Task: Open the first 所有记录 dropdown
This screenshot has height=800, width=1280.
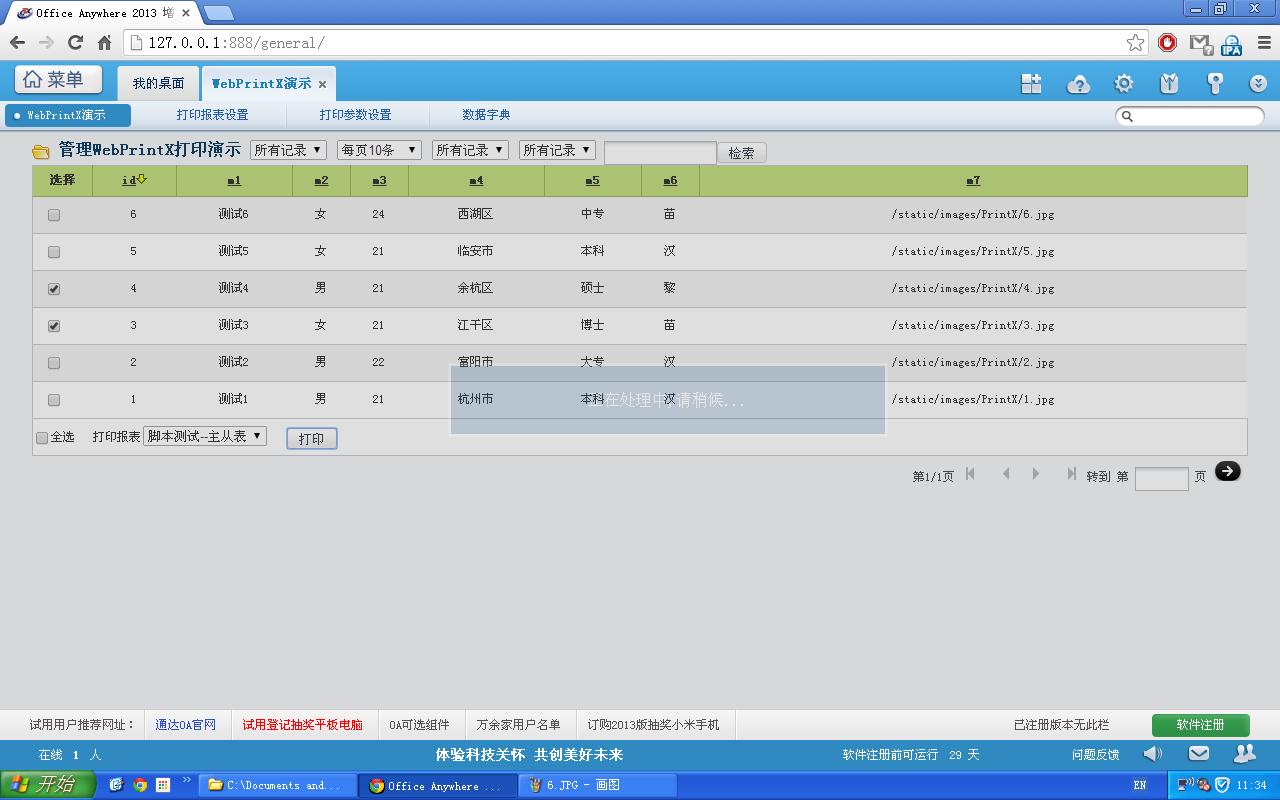Action: coord(288,150)
